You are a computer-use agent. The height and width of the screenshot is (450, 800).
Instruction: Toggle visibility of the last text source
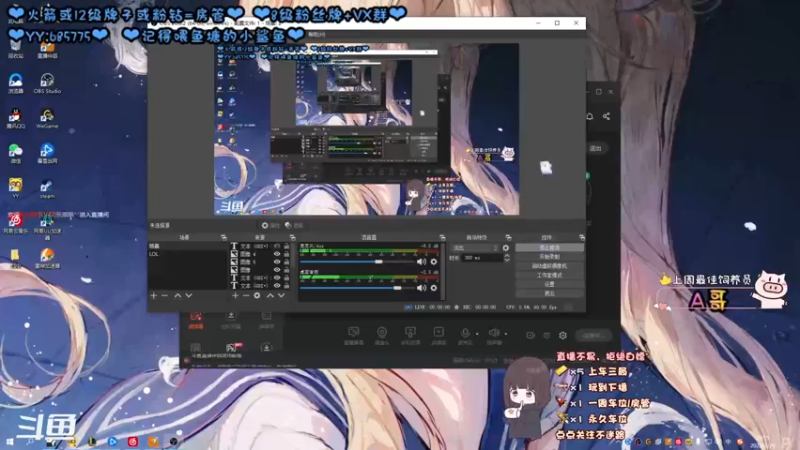pyautogui.click(x=277, y=285)
